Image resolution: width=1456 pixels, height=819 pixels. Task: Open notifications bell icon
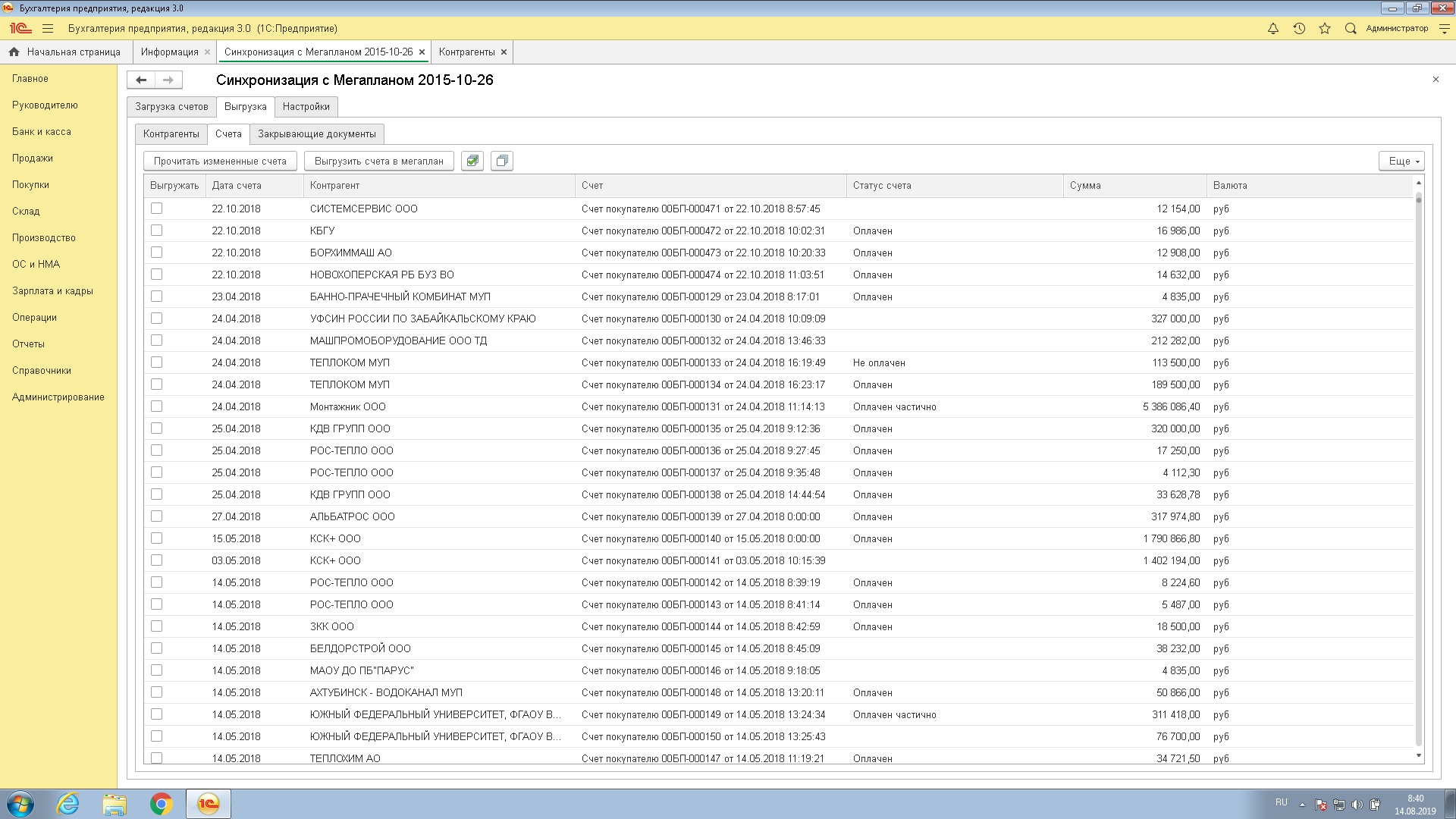1273,29
